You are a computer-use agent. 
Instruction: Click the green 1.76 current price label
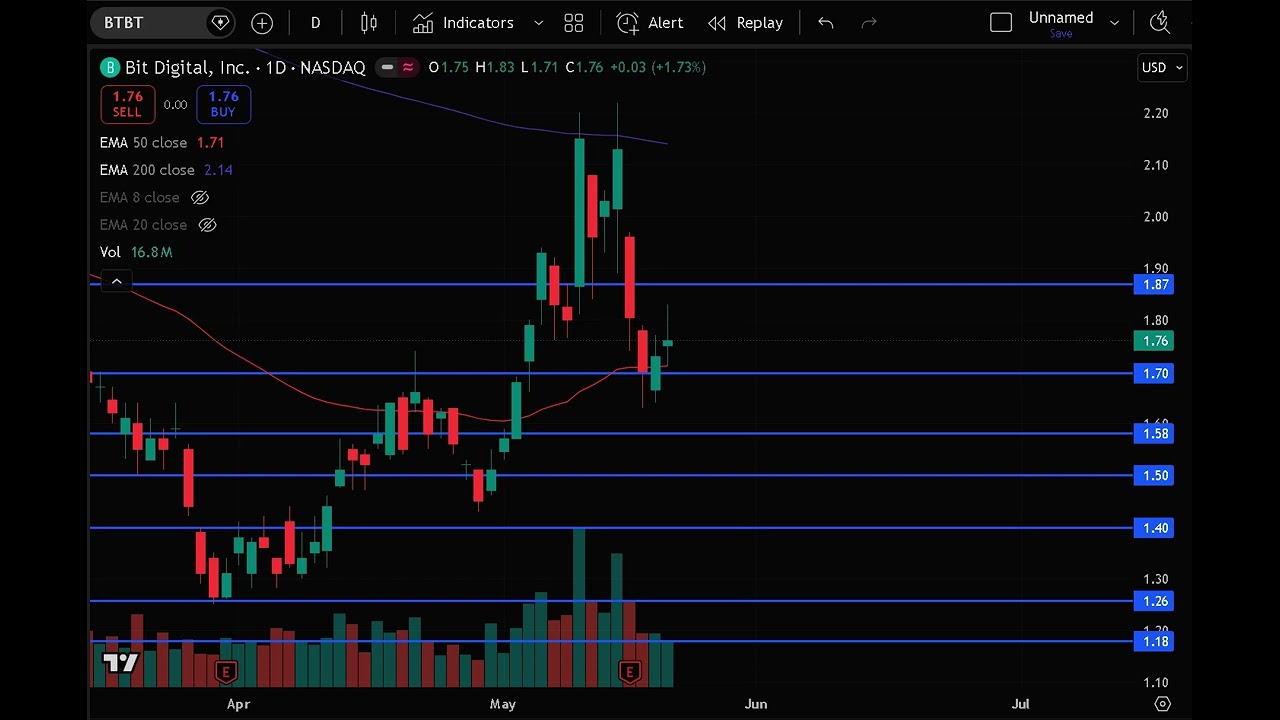point(1154,341)
